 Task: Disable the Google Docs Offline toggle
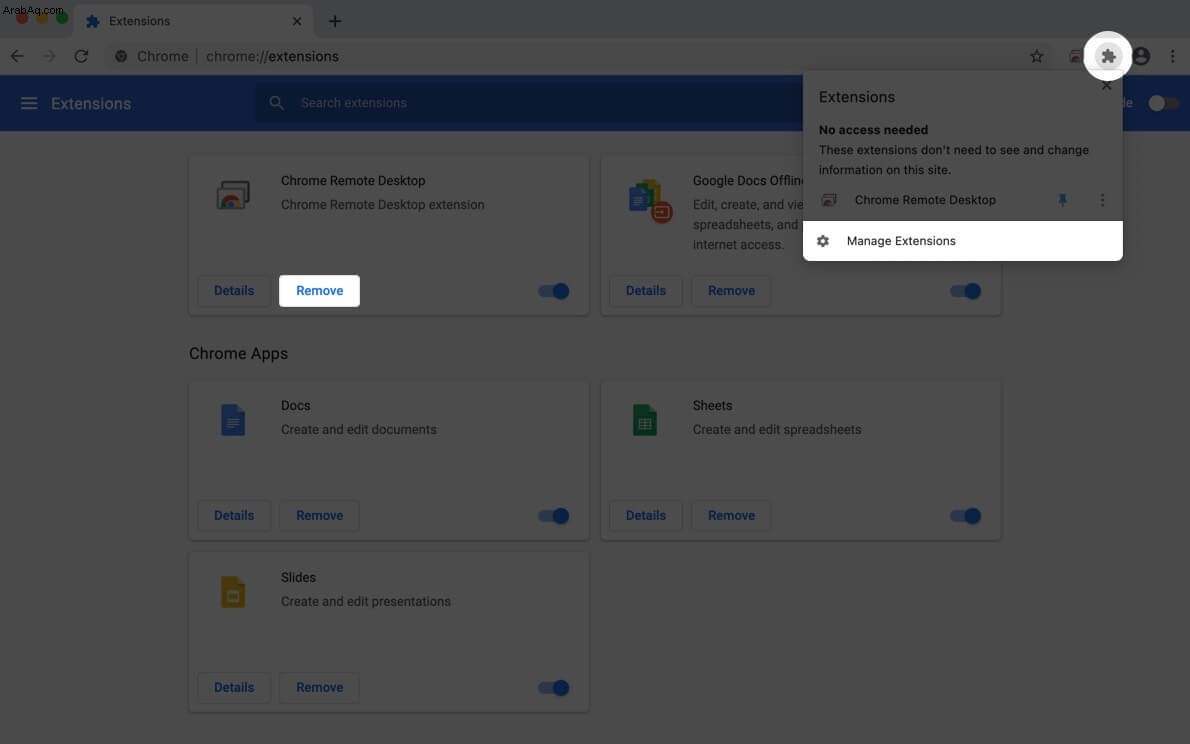click(966, 291)
